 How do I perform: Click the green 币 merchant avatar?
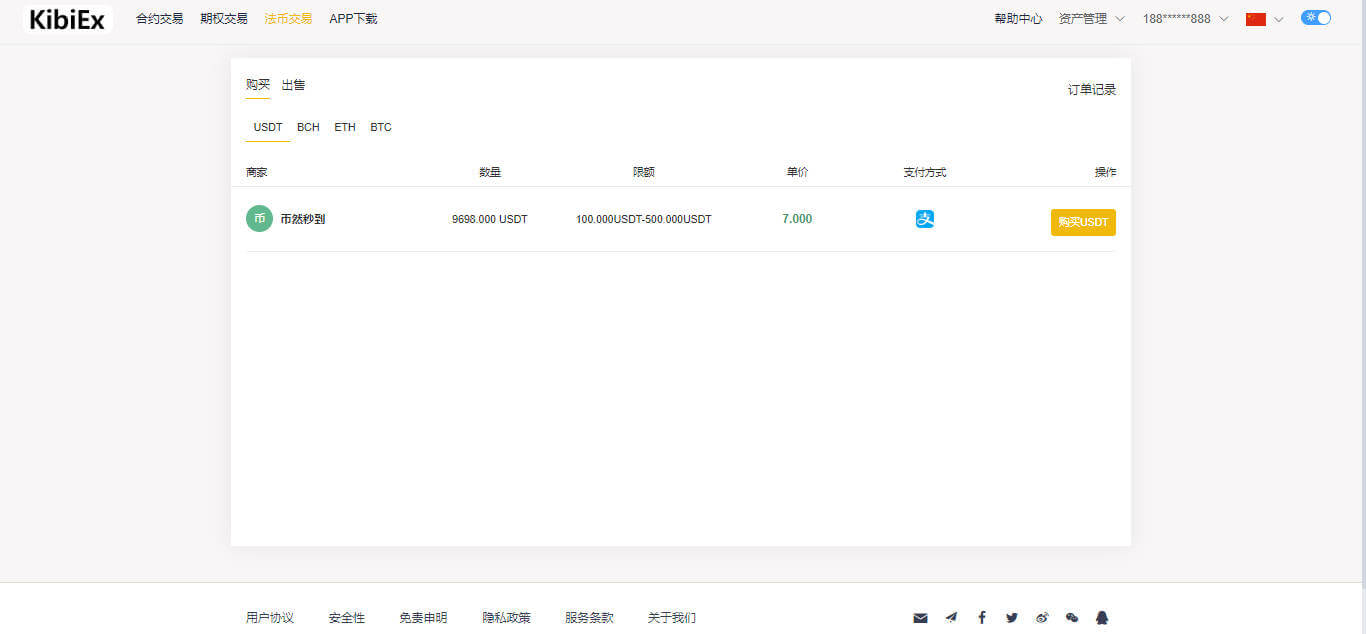tap(259, 218)
